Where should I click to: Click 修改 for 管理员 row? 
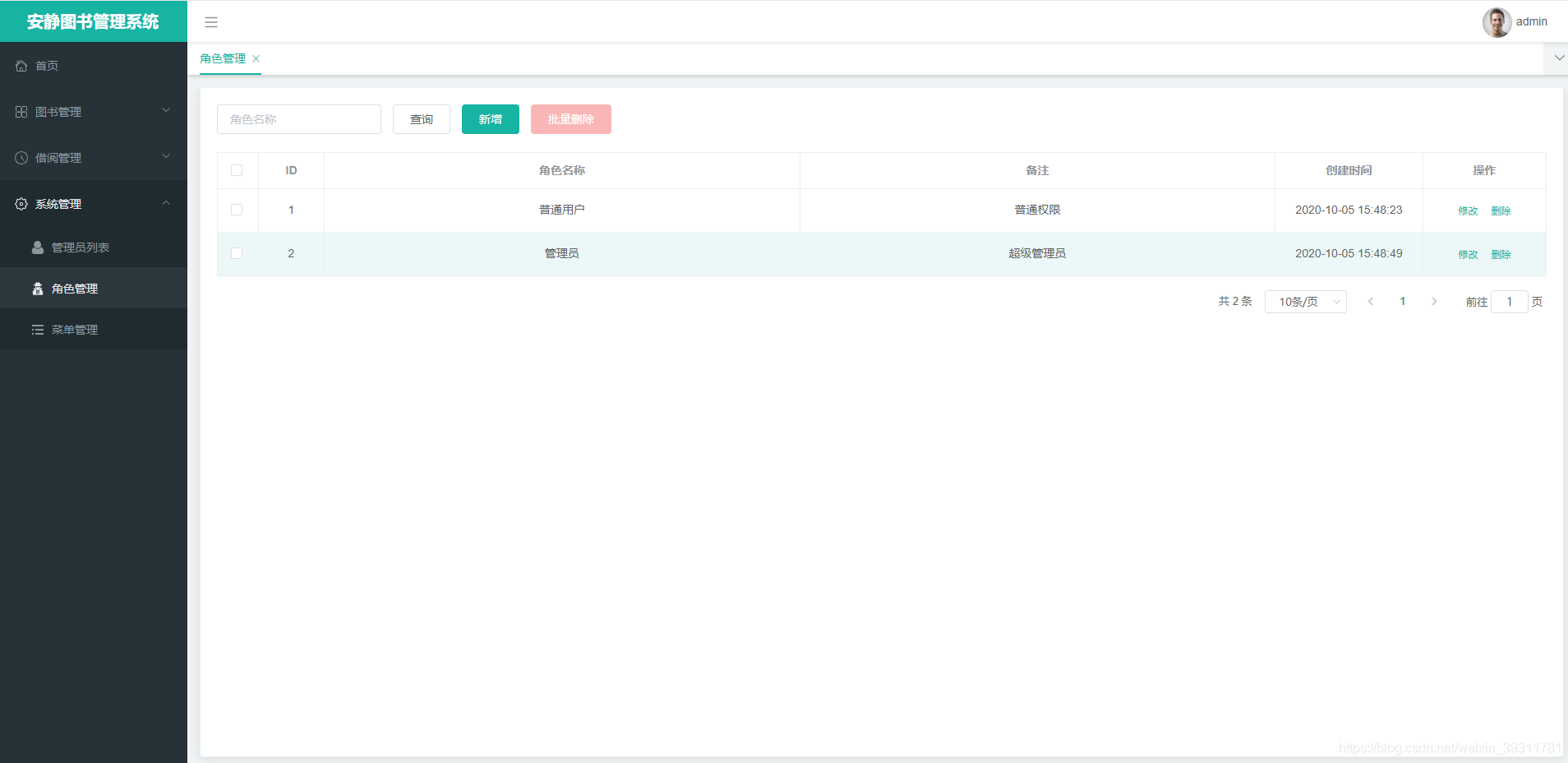tap(1469, 254)
